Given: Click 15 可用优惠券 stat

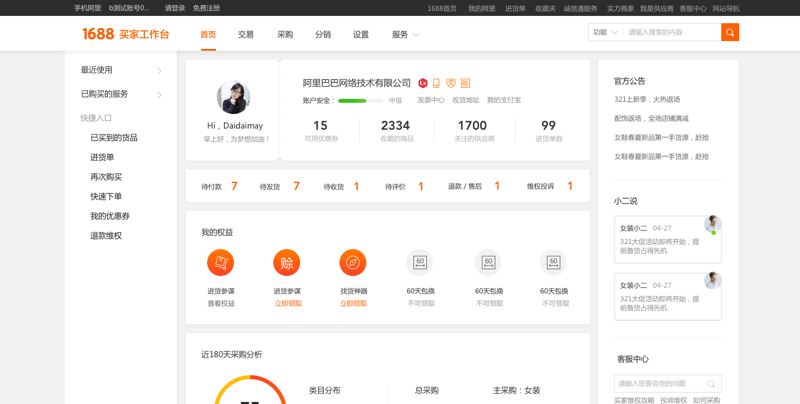Looking at the screenshot, I should (321, 131).
